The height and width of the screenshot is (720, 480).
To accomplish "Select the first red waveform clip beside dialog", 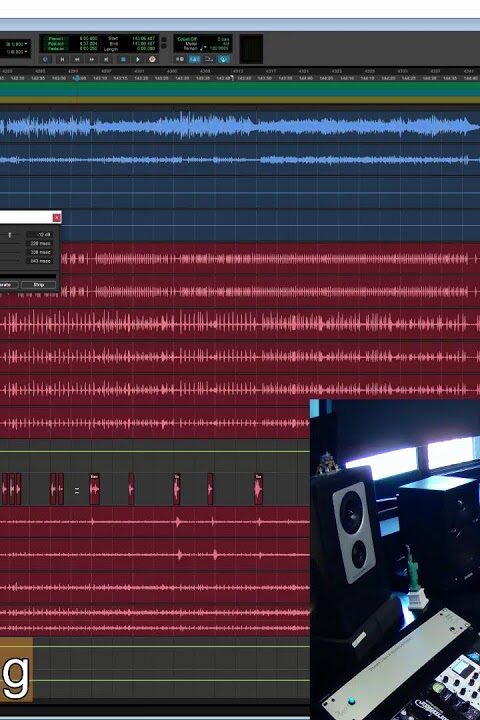I will (x=271, y=259).
